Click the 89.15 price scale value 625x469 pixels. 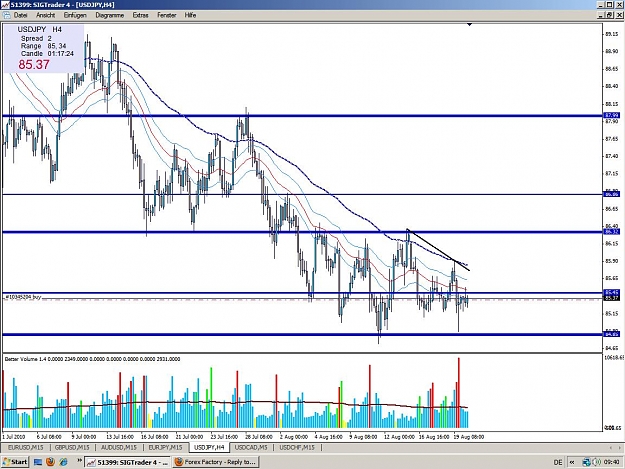(x=612, y=34)
